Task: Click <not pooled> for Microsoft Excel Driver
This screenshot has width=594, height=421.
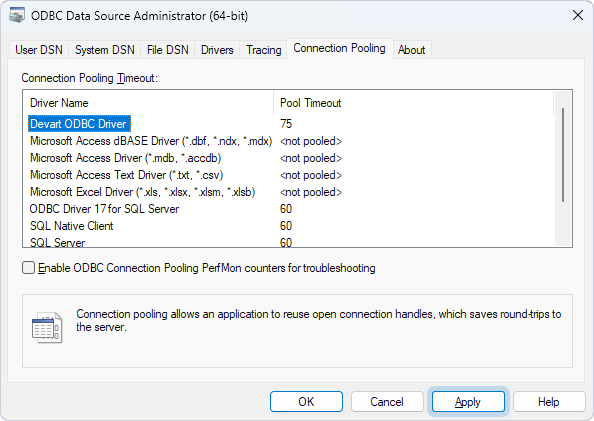Action: click(311, 192)
